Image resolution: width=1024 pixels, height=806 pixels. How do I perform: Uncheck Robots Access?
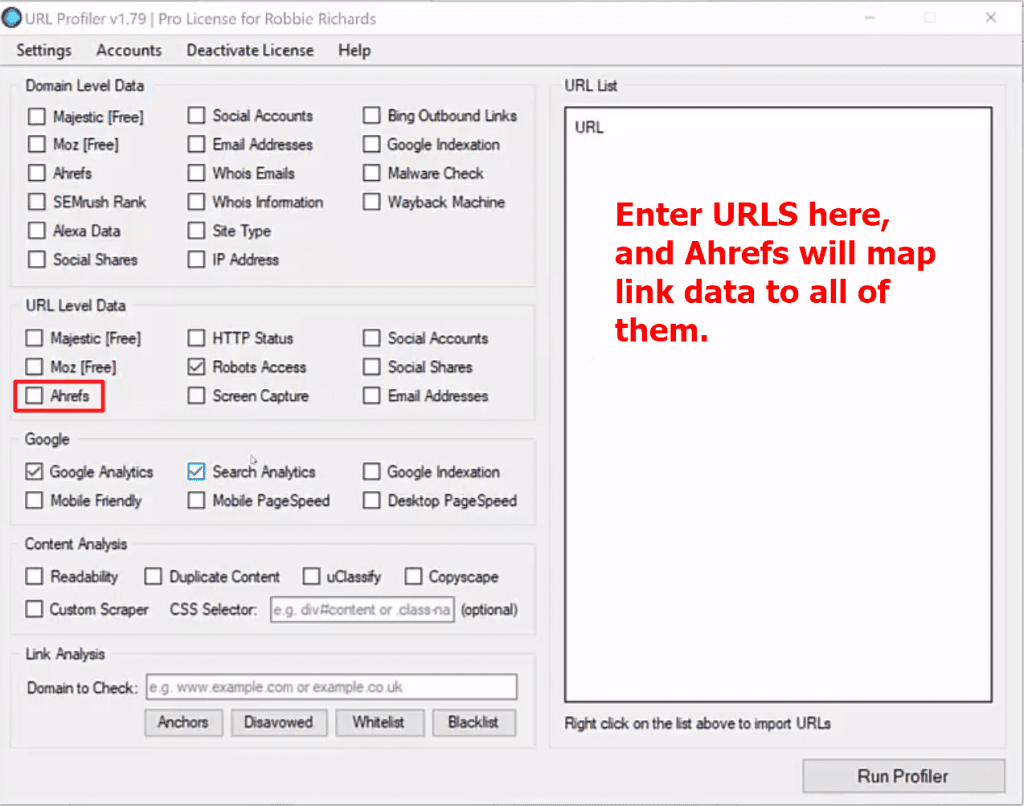[x=196, y=367]
